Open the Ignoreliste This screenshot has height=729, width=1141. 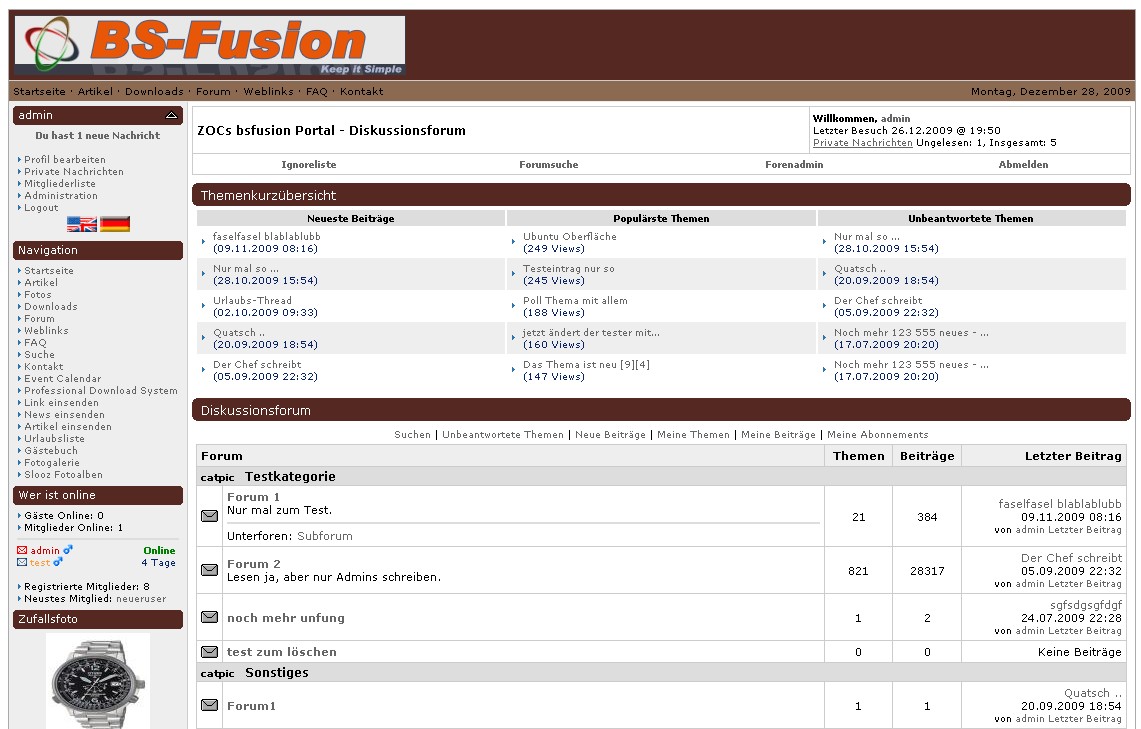click(309, 165)
